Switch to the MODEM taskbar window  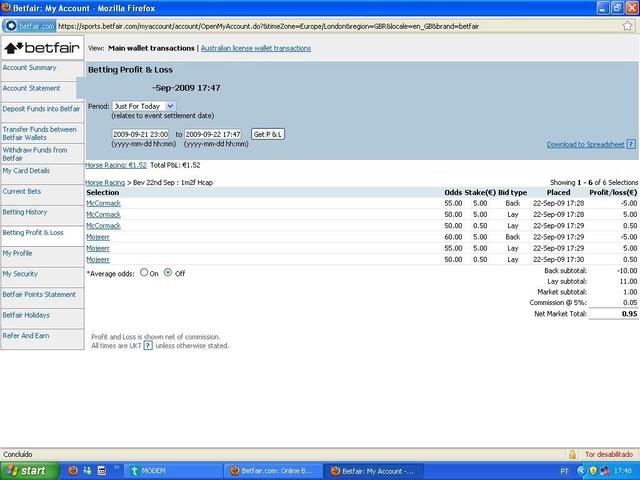(x=172, y=471)
